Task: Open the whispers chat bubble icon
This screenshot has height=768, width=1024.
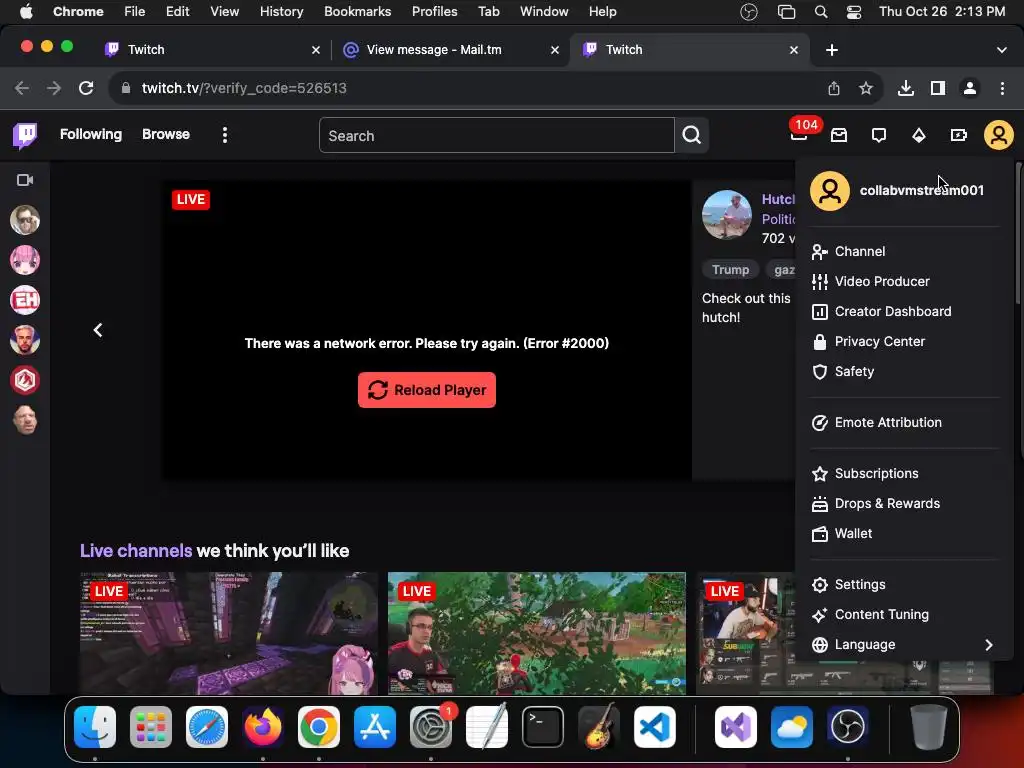Action: pyautogui.click(x=879, y=135)
